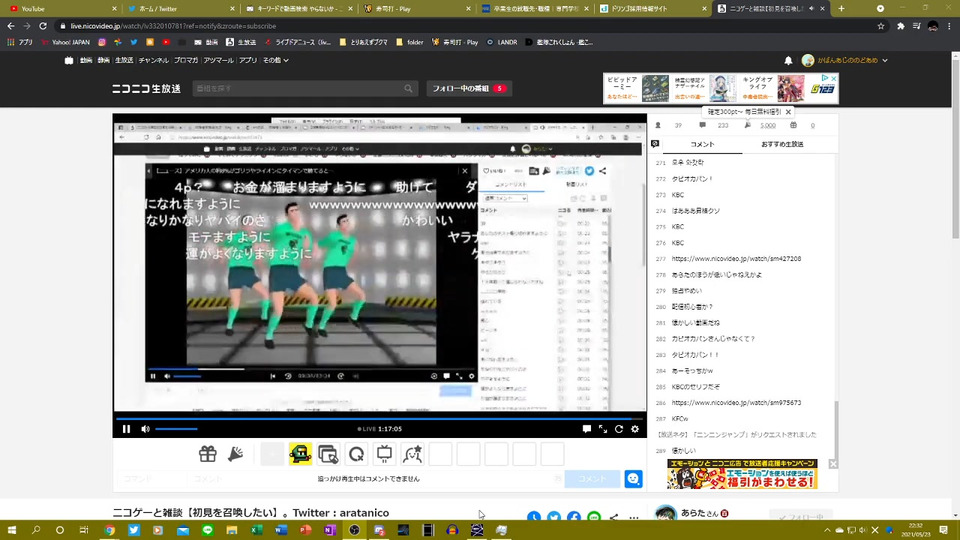This screenshot has width=960, height=540.
Task: Open the LANDR bookmark
Action: 502,42
